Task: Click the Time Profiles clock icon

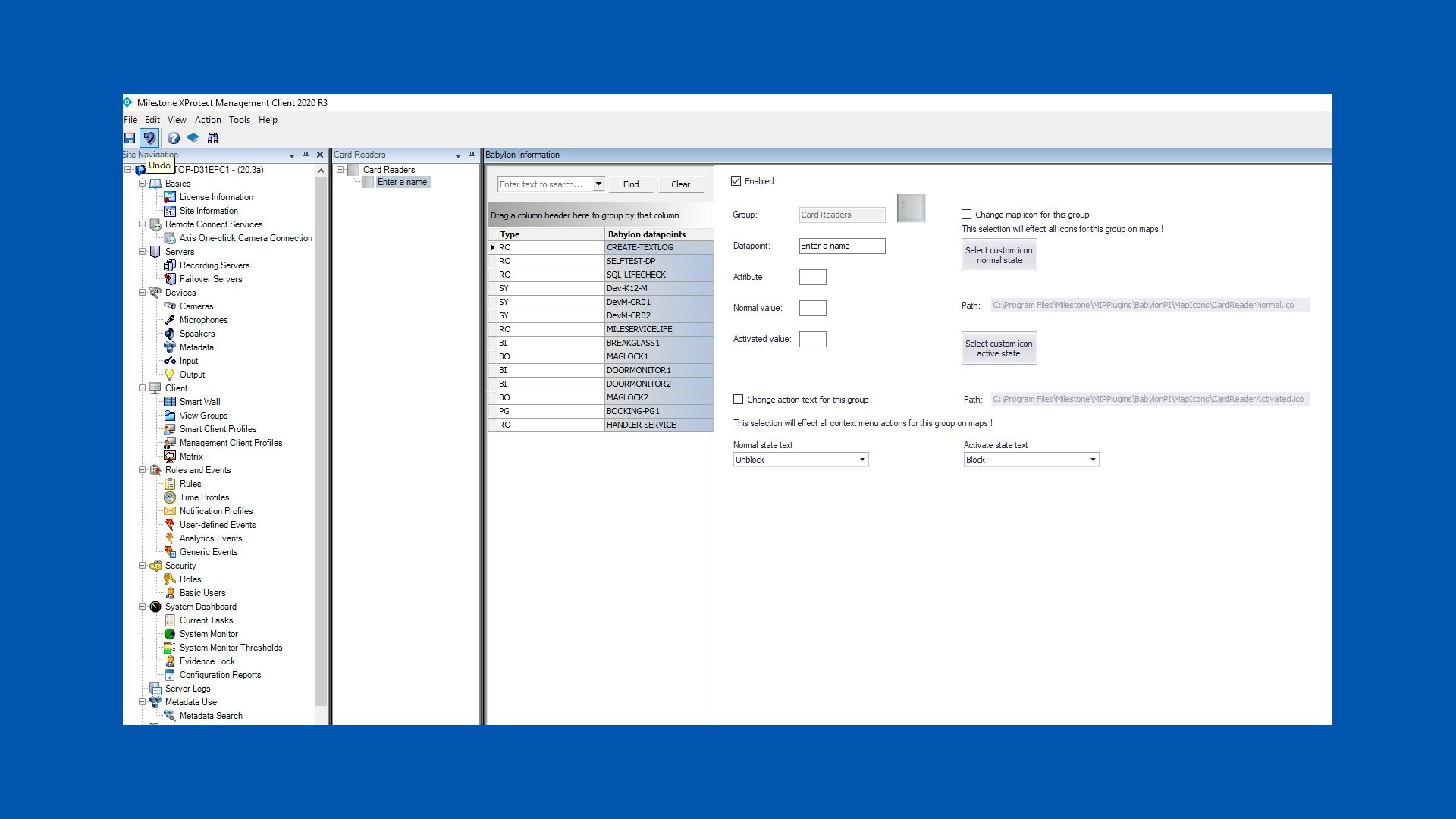Action: (170, 497)
